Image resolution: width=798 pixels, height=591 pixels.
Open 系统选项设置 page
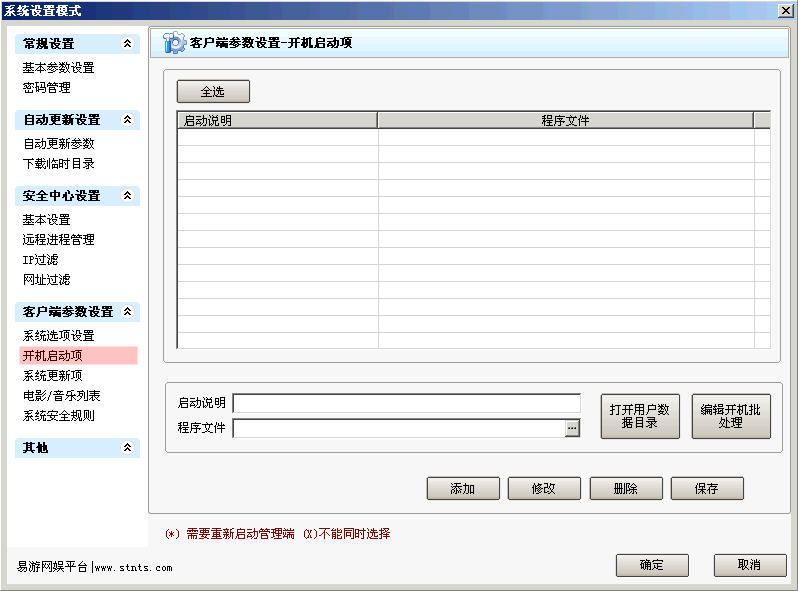point(59,335)
